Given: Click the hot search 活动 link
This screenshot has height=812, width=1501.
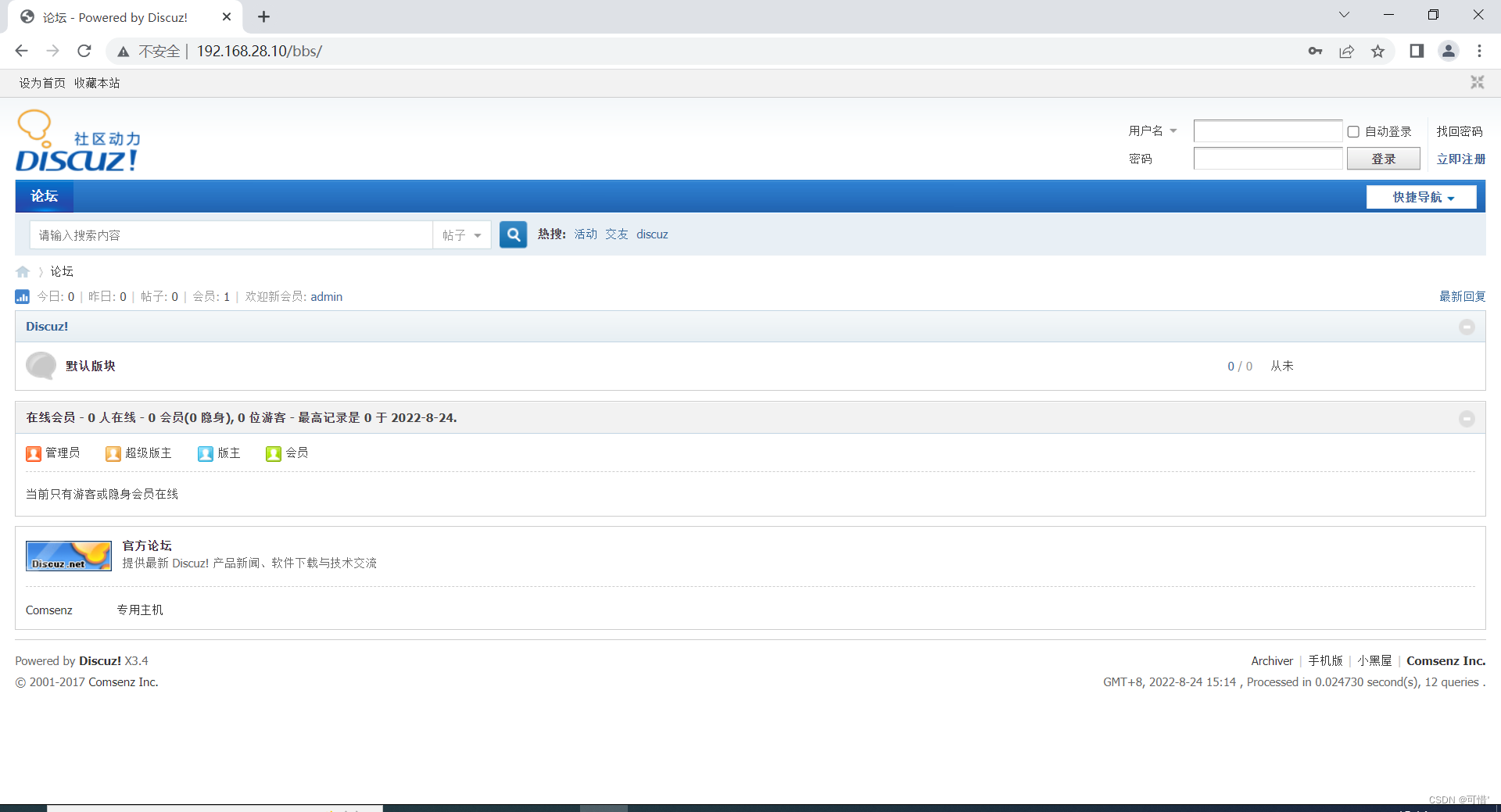Looking at the screenshot, I should (x=586, y=234).
